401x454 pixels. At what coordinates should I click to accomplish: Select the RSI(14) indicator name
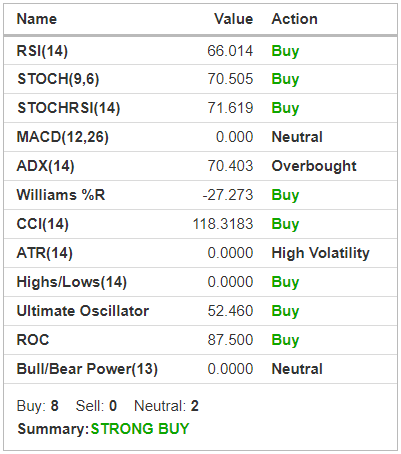(42, 51)
